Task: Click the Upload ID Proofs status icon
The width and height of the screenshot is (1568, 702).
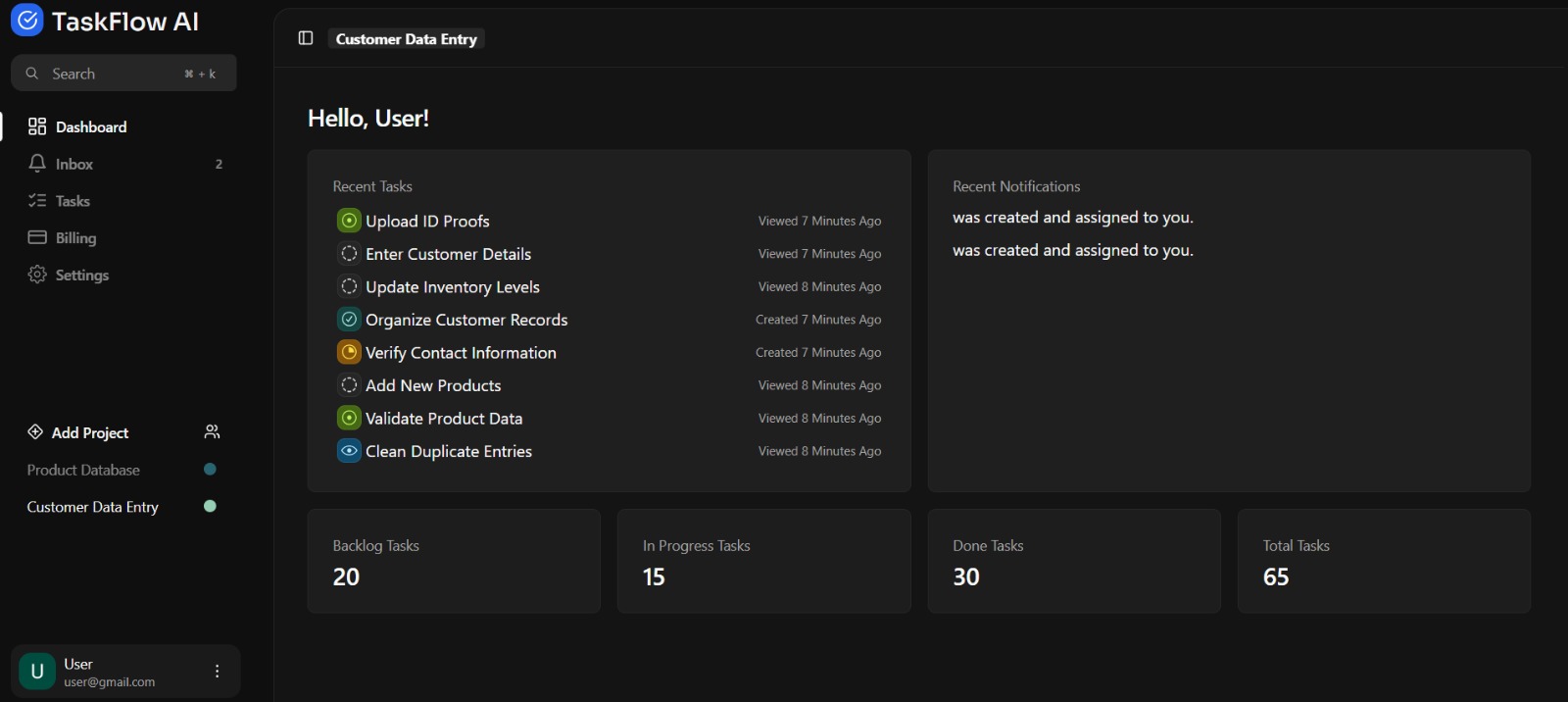Action: click(349, 221)
